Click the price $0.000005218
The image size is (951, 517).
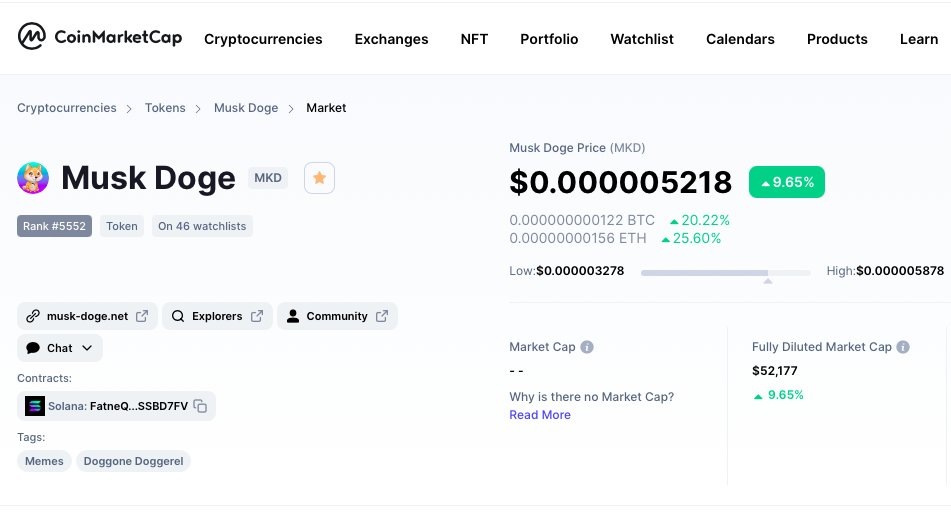coord(620,182)
